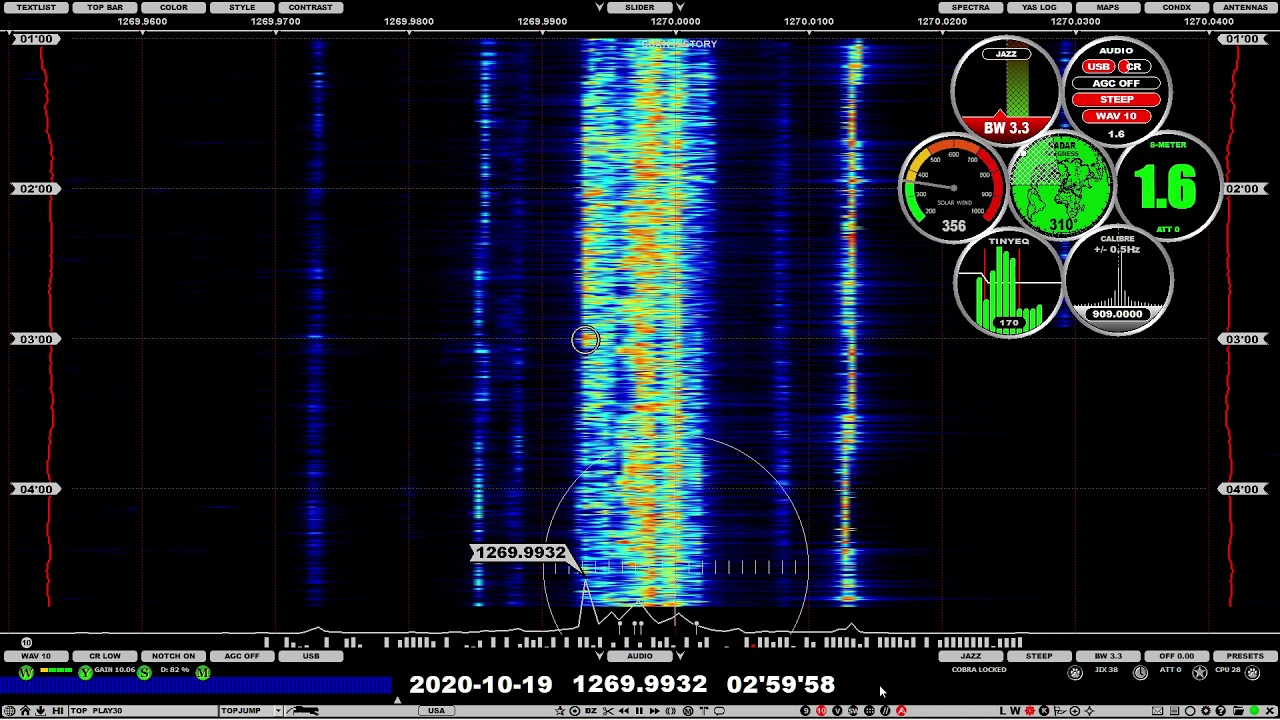Toggle AGC OFF in the AUDIO gauge
The height and width of the screenshot is (720, 1280).
pyautogui.click(x=1116, y=83)
